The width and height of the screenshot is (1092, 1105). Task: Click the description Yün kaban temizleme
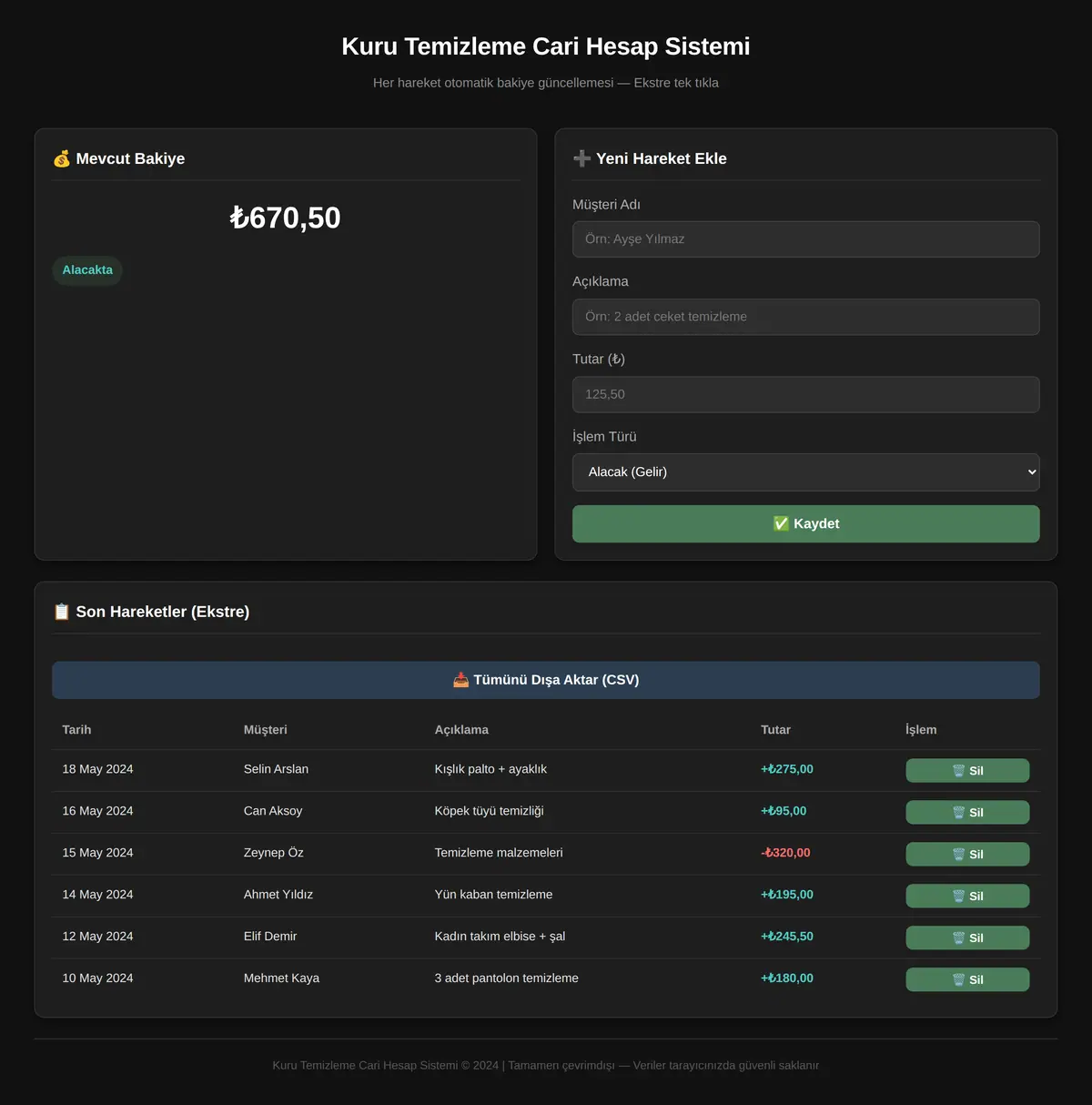493,895
